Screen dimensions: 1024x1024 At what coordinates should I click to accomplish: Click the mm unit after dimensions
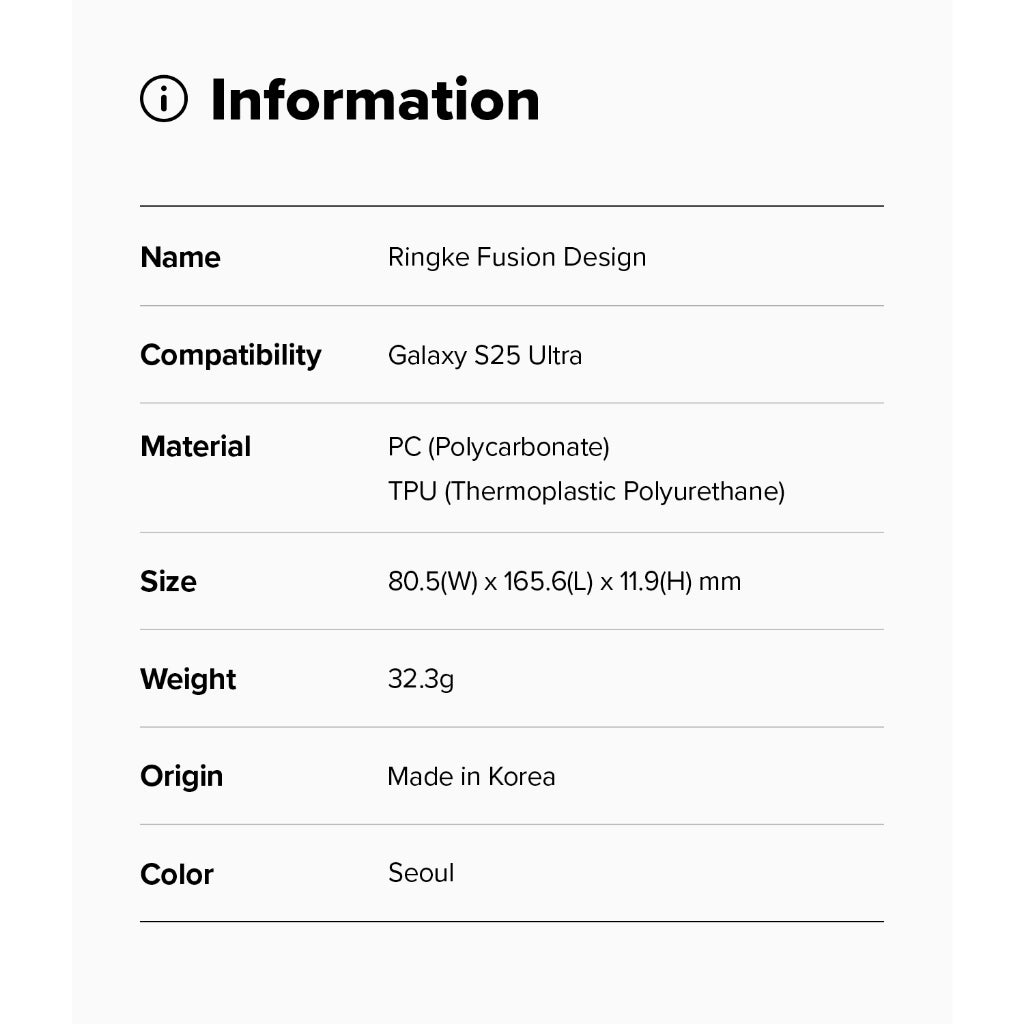[720, 581]
